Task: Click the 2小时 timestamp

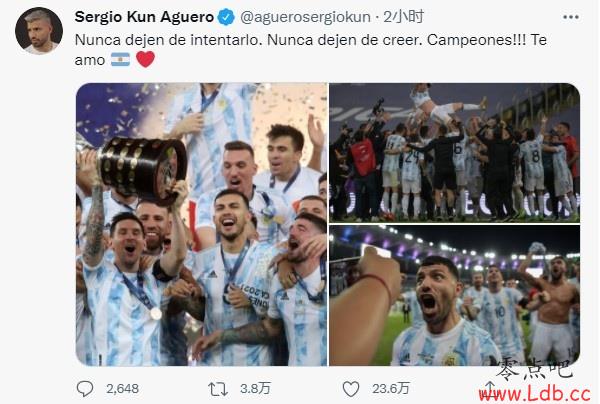Action: pos(403,17)
